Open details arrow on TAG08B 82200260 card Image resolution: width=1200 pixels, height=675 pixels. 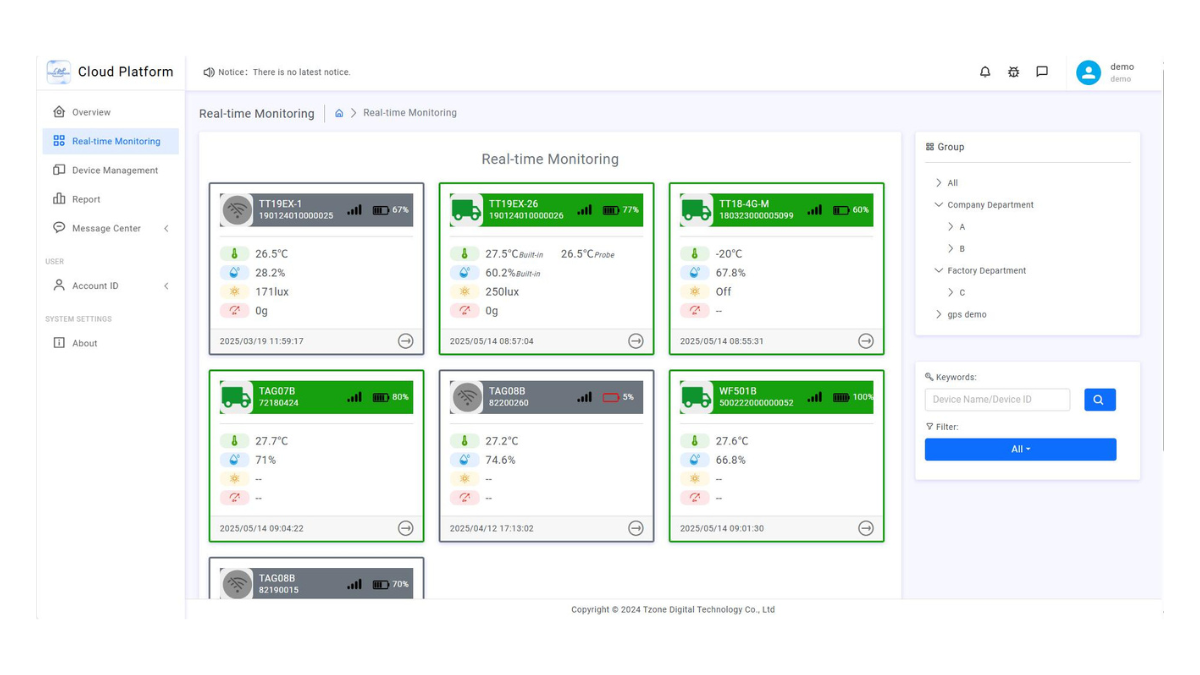[x=635, y=528]
